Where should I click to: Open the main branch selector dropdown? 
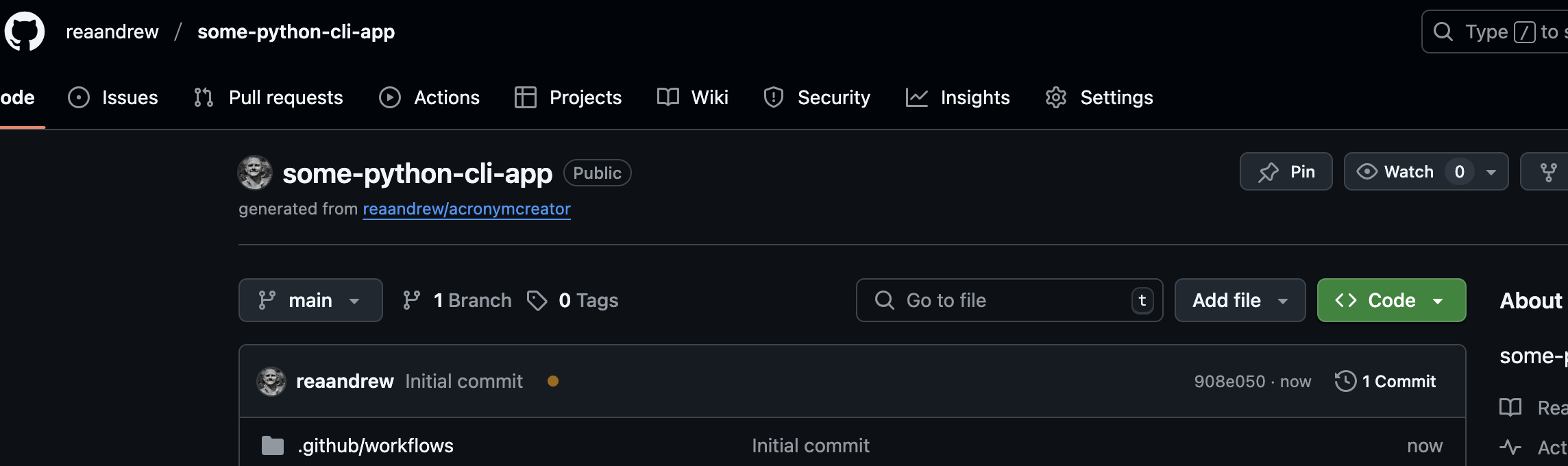[x=310, y=300]
